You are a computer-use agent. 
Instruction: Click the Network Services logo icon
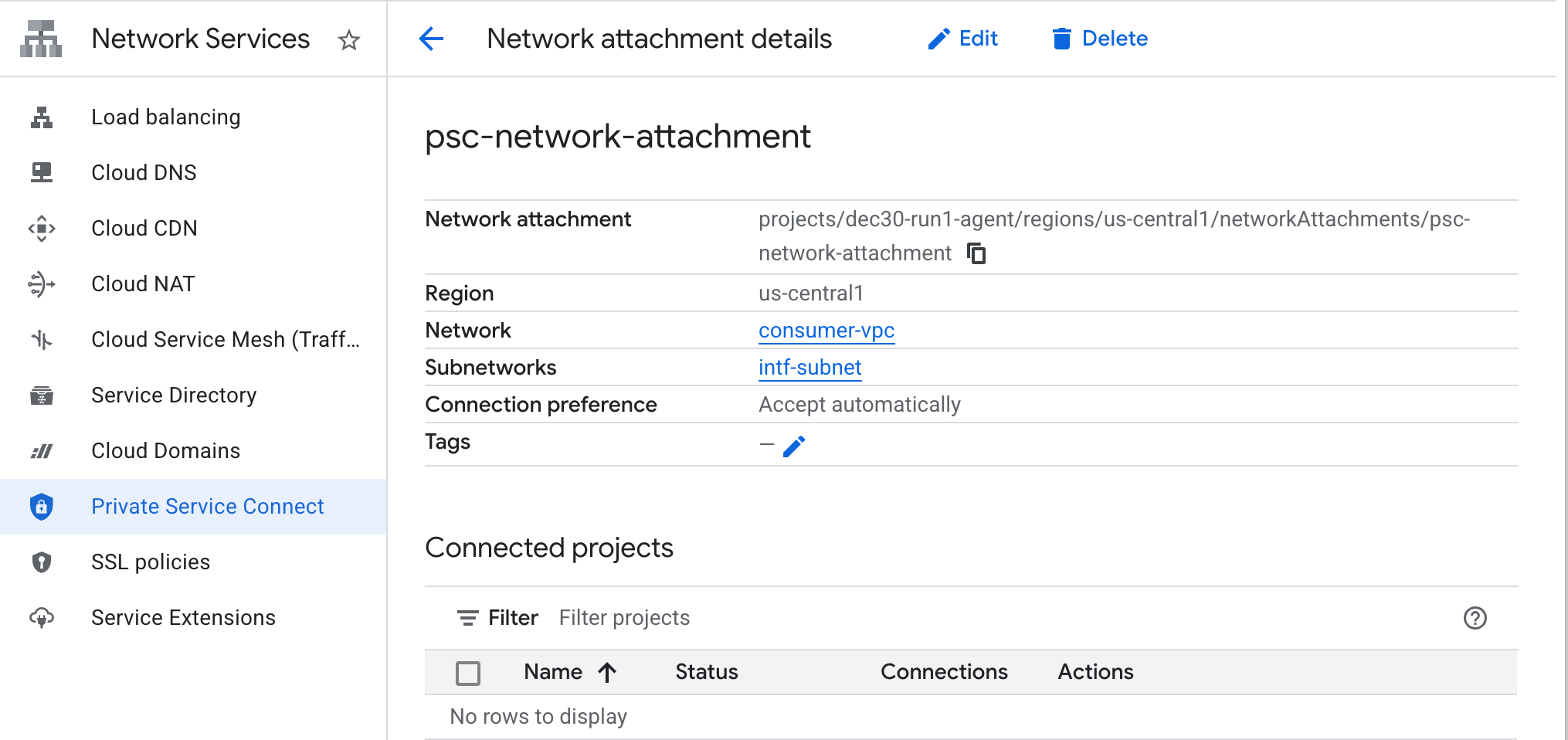point(41,39)
